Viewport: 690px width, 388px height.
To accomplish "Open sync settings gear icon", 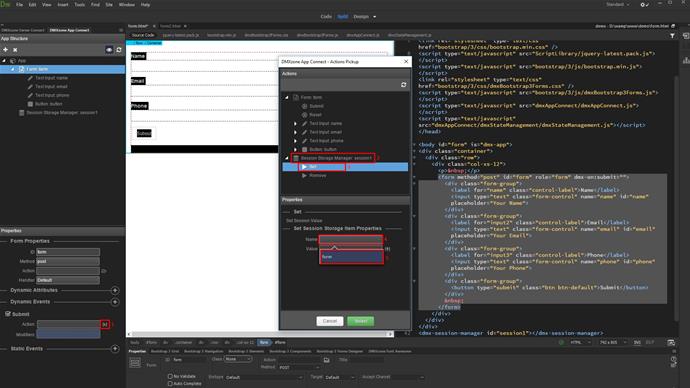I will 644,4.
